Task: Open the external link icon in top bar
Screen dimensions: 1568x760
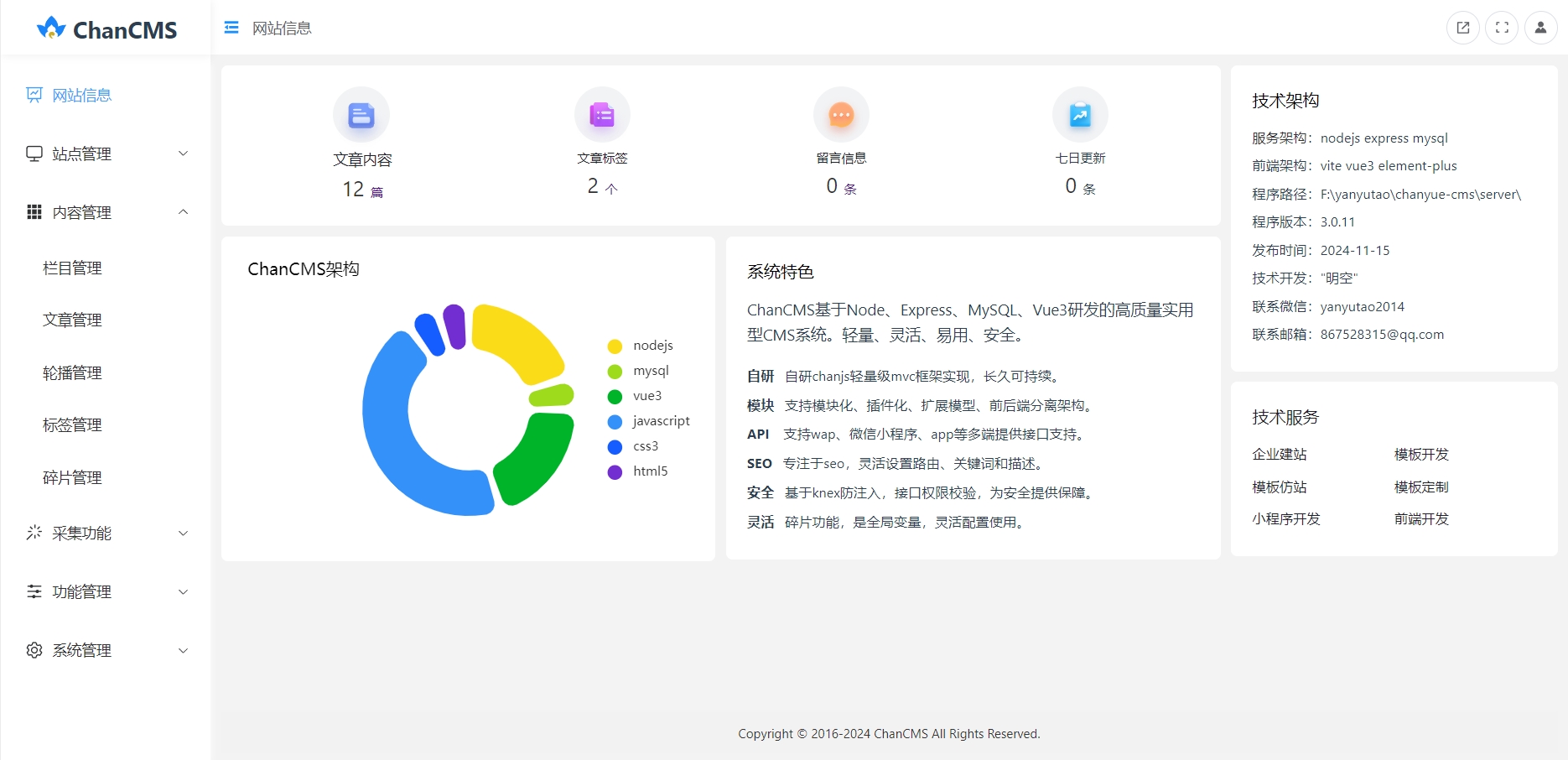Action: 1462,27
